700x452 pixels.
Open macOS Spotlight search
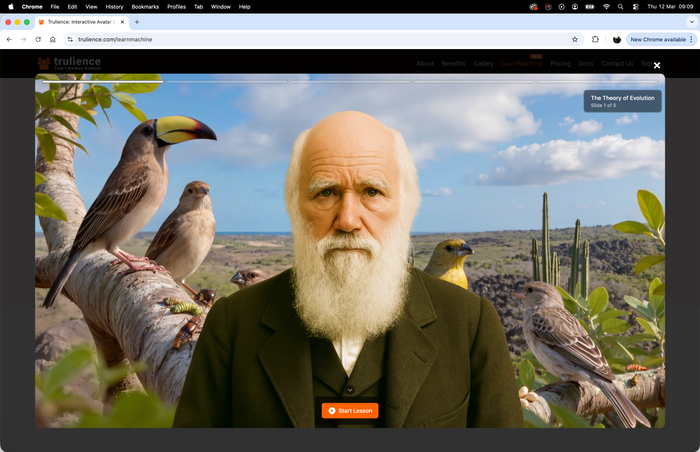pyautogui.click(x=620, y=6)
